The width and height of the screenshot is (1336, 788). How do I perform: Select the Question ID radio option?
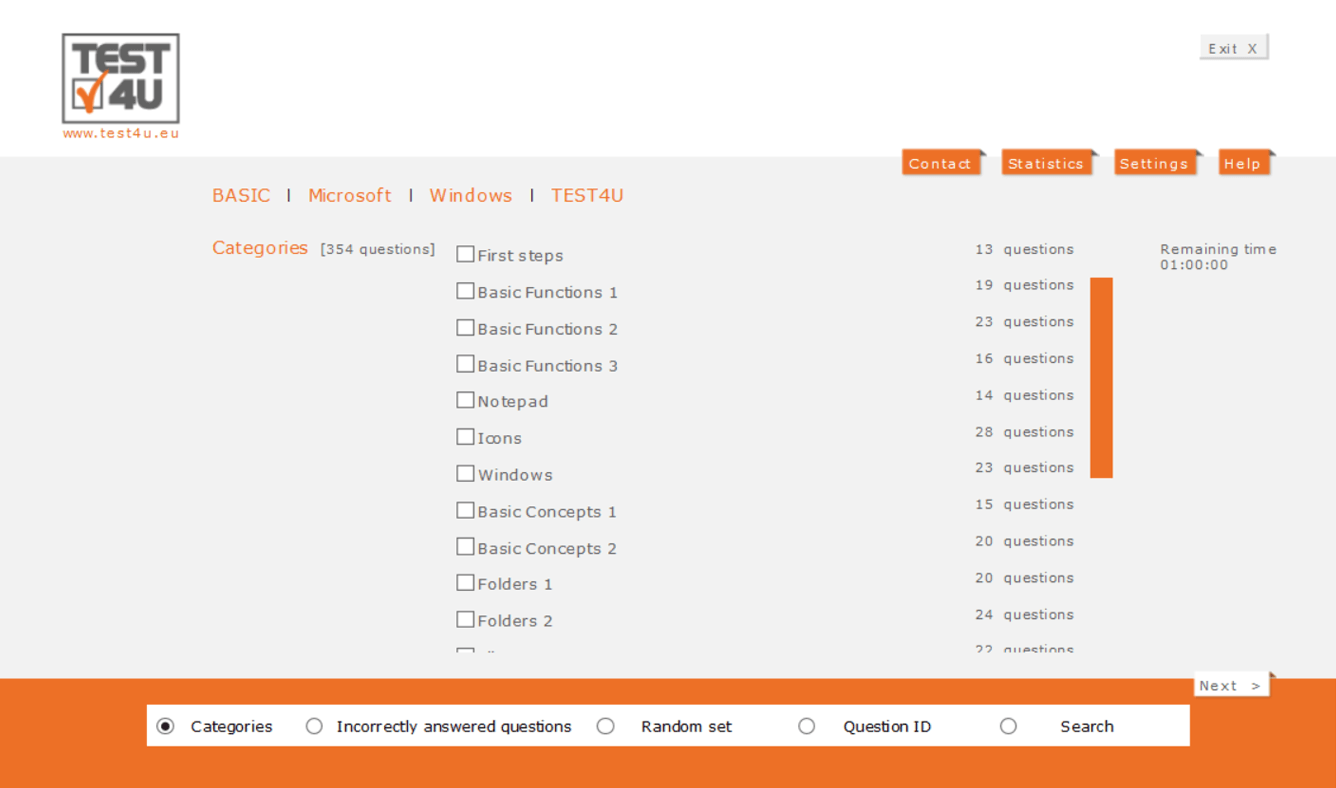click(806, 726)
